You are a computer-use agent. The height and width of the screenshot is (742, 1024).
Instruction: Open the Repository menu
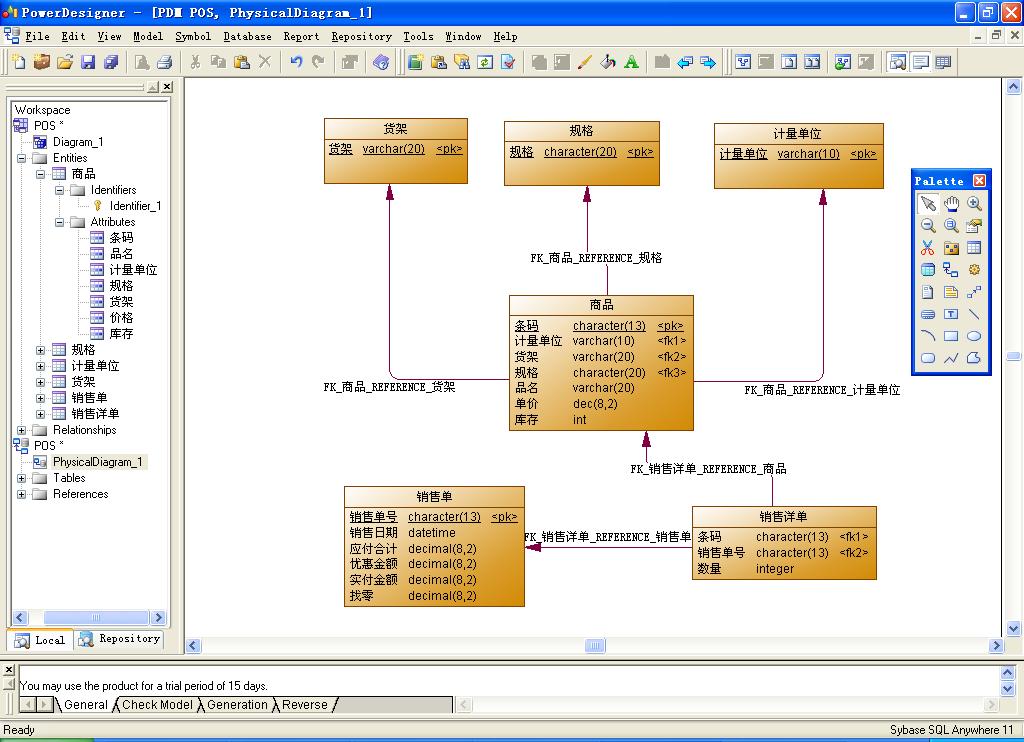361,37
